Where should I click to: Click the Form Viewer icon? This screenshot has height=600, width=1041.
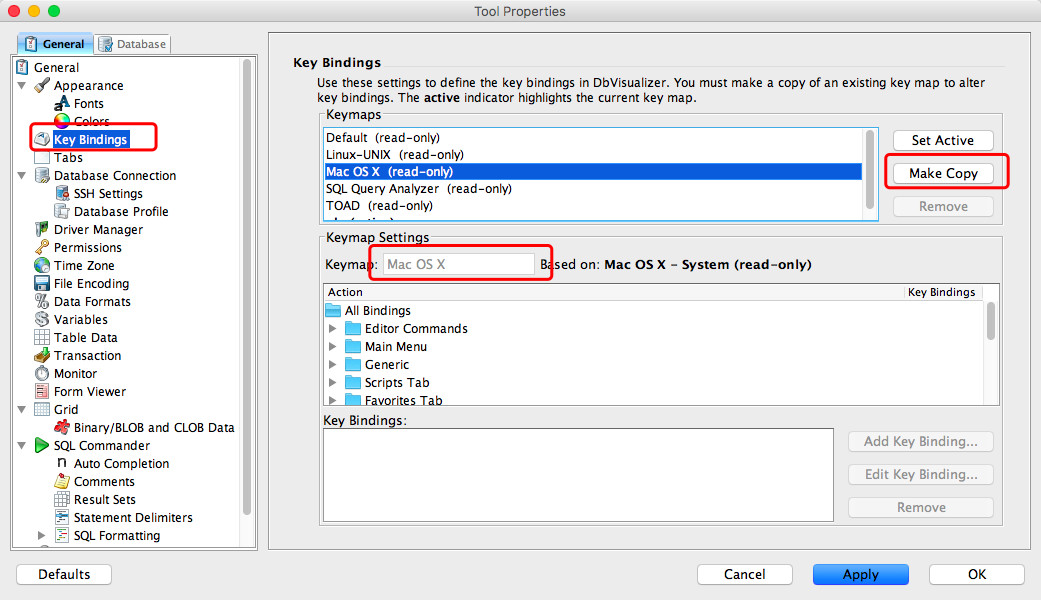coord(42,391)
